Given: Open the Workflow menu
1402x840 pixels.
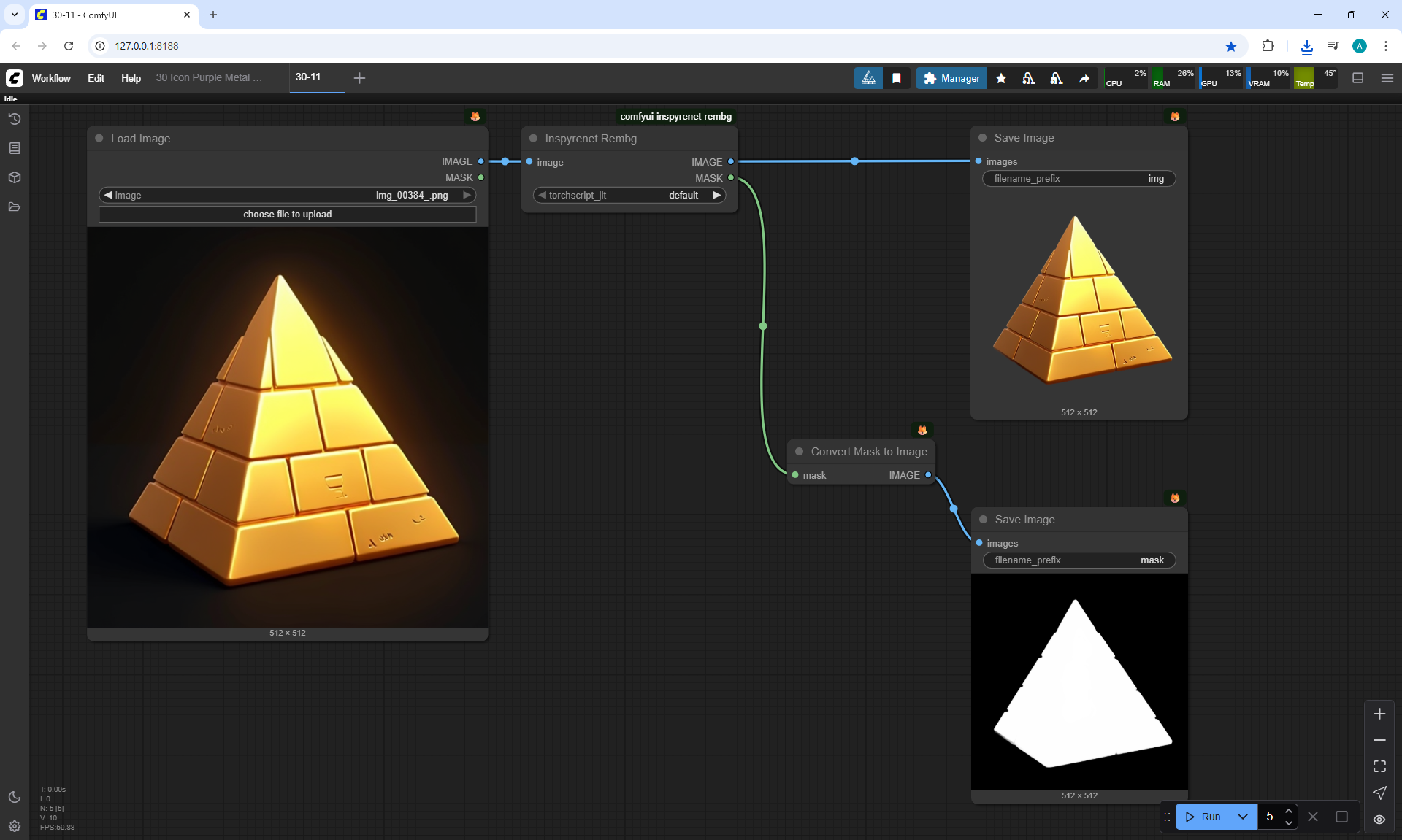Looking at the screenshot, I should pyautogui.click(x=51, y=78).
